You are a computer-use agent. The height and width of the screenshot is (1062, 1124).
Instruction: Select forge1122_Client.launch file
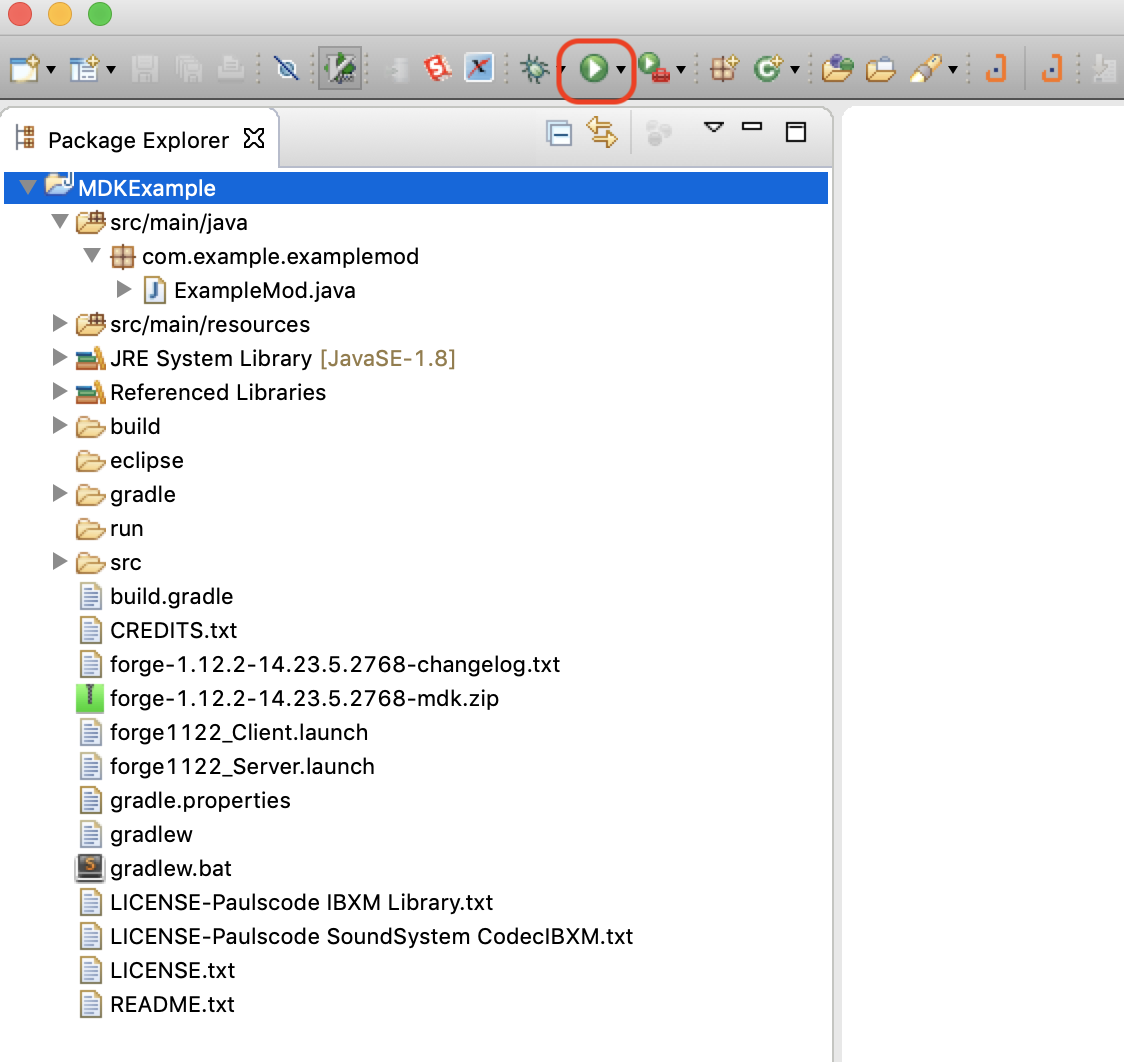[x=239, y=733]
